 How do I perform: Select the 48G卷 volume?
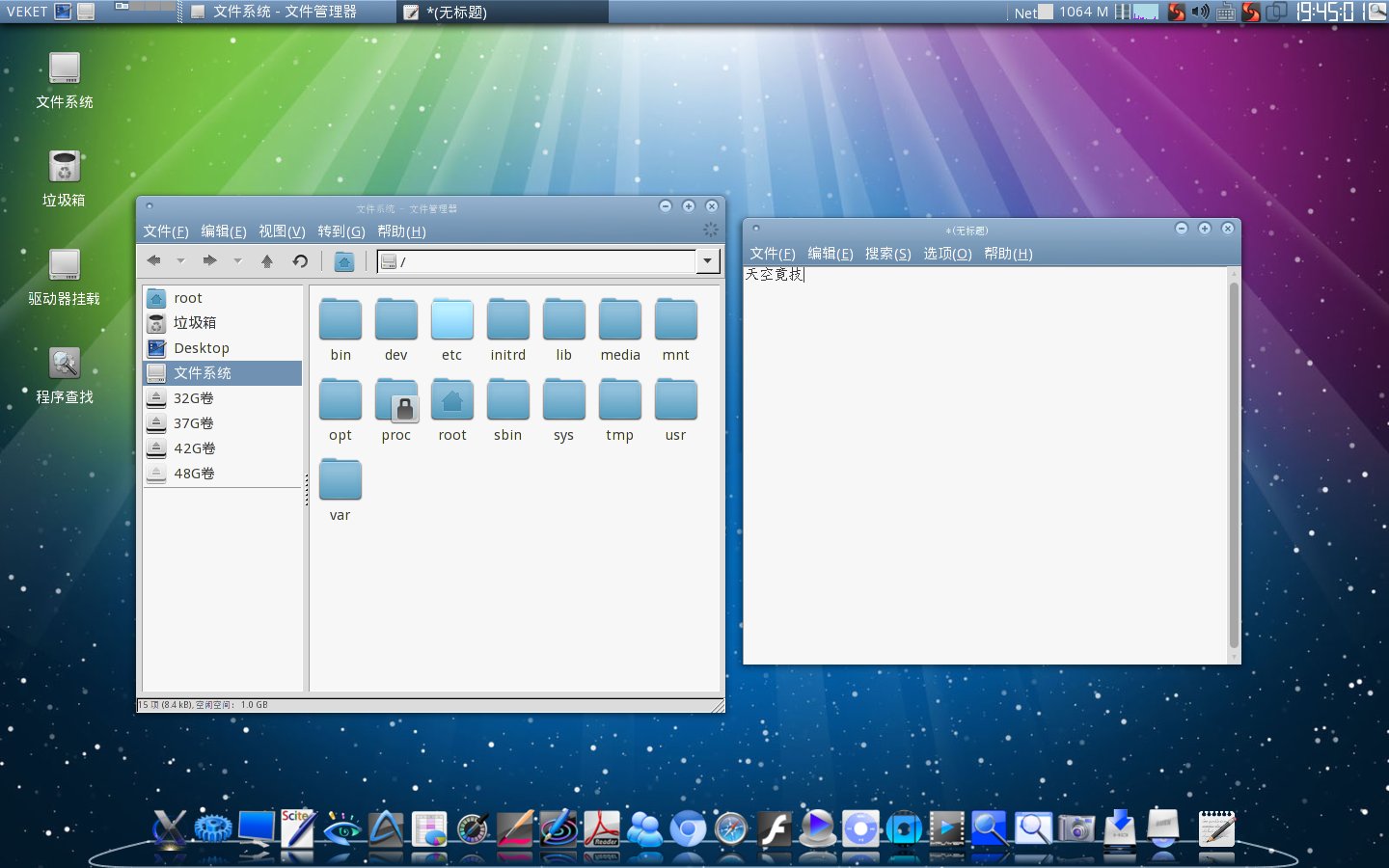[x=223, y=474]
